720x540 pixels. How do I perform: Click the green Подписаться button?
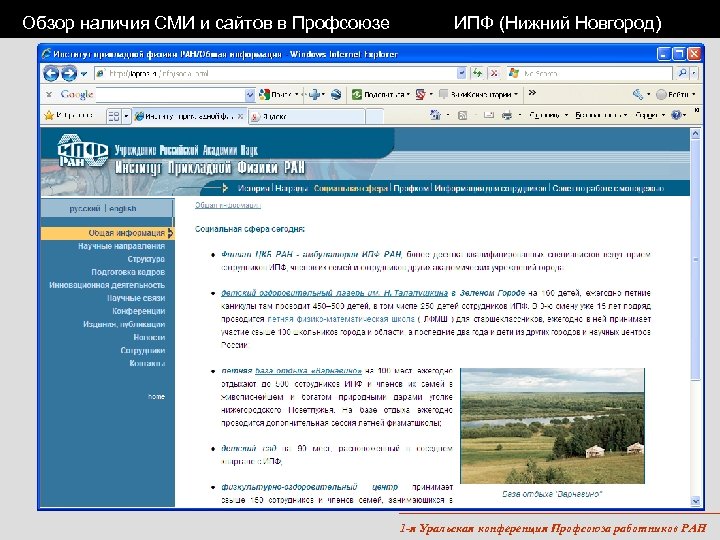click(380, 95)
